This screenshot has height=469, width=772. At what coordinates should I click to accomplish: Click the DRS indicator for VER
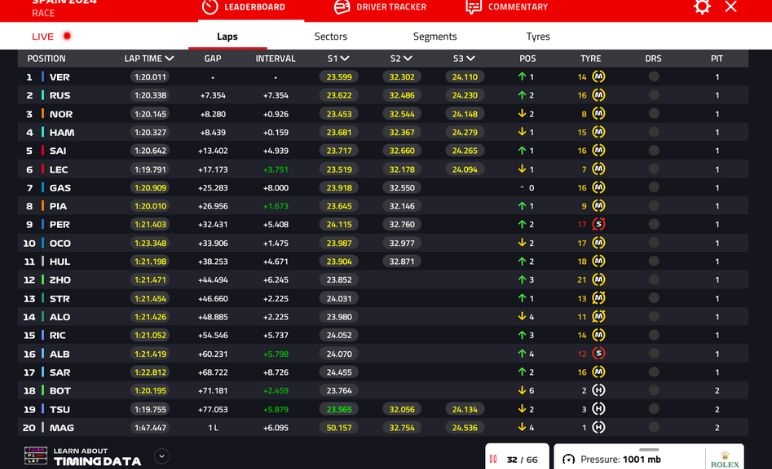click(x=653, y=77)
